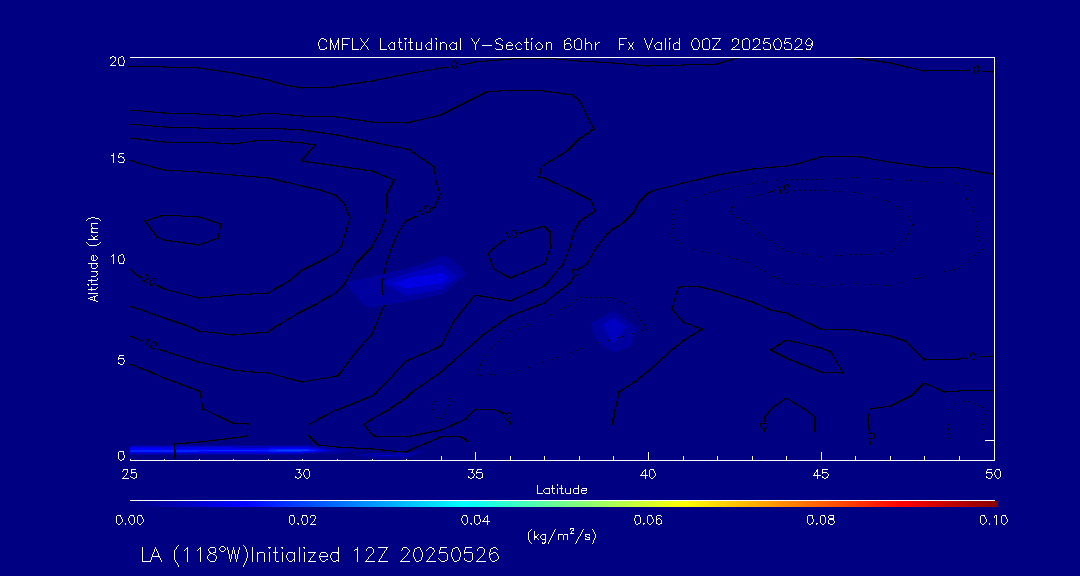Click the x-axis tick label 30
Viewport: 1080px width, 576px height.
point(302,473)
